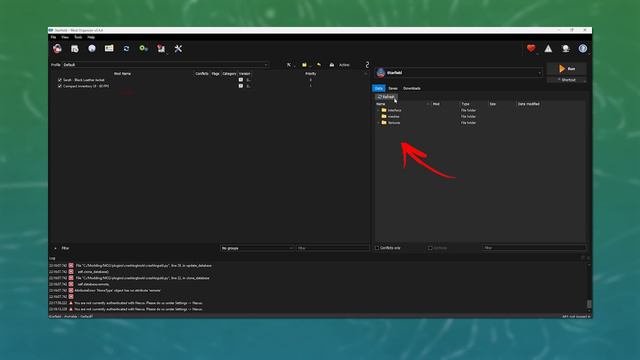Select the meshes row name
This screenshot has height=360, width=640.
click(393, 116)
